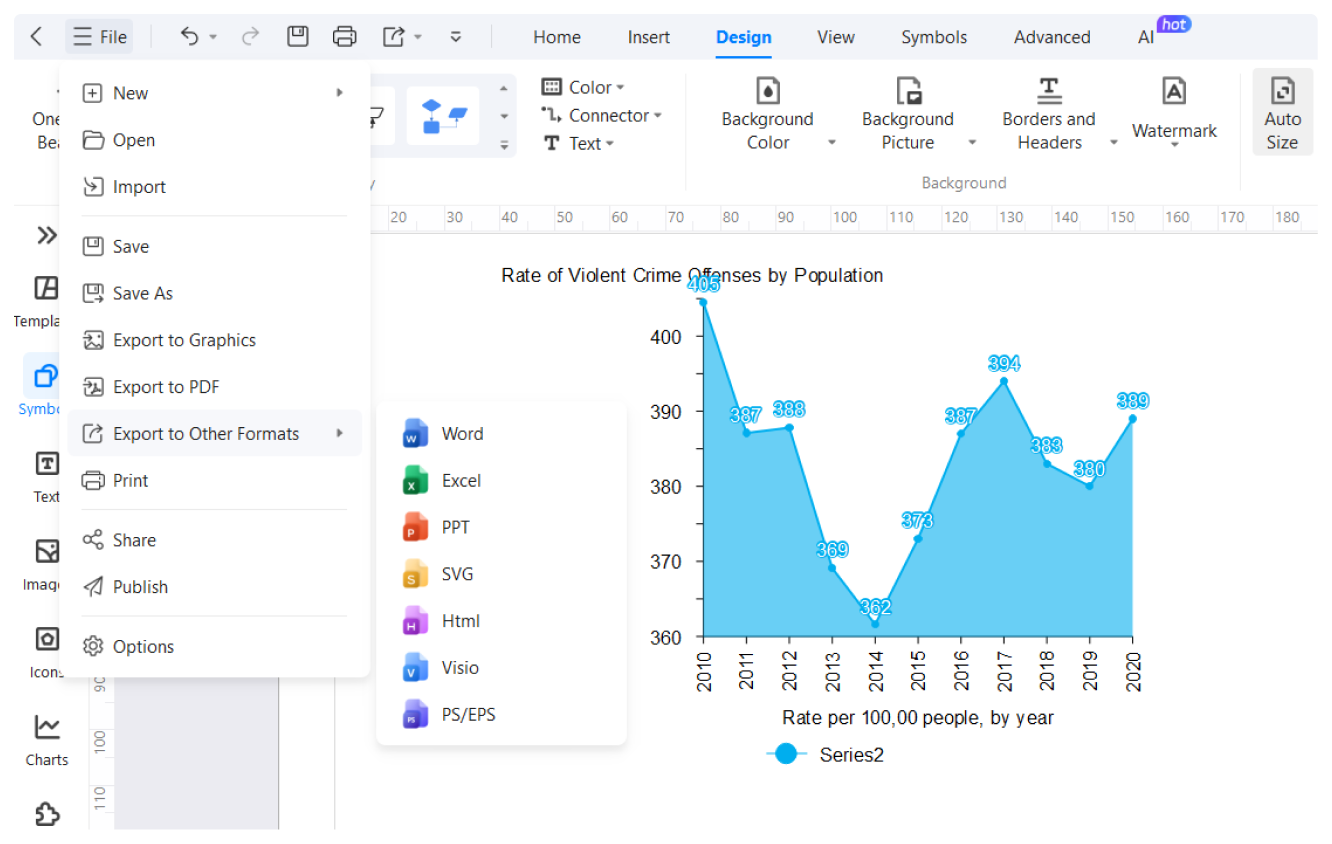The width and height of the screenshot is (1332, 844).
Task: Open the Advanced tab
Action: (x=1052, y=37)
